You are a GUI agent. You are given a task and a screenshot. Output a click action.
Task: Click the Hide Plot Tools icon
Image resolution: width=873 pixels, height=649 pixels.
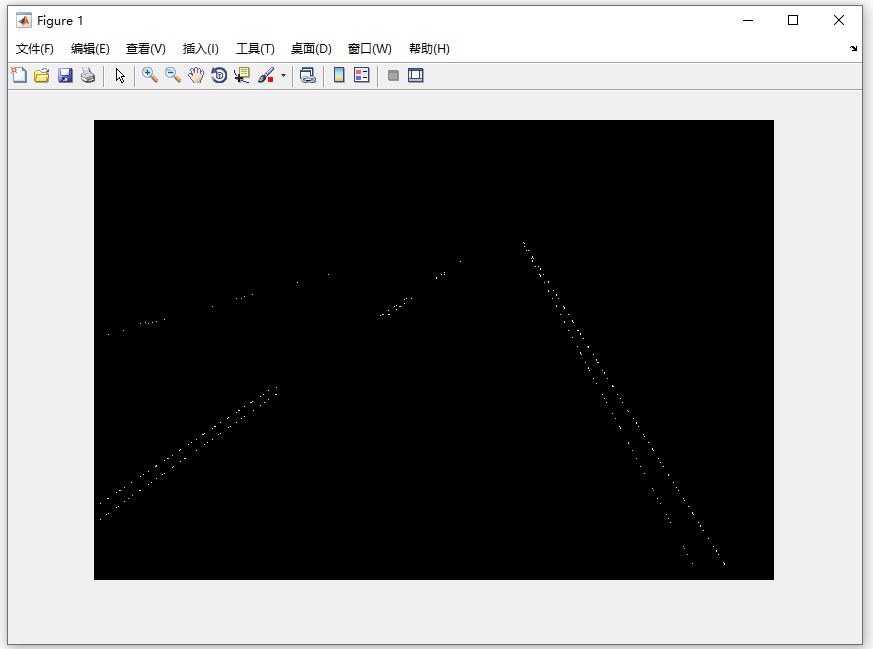tap(393, 75)
